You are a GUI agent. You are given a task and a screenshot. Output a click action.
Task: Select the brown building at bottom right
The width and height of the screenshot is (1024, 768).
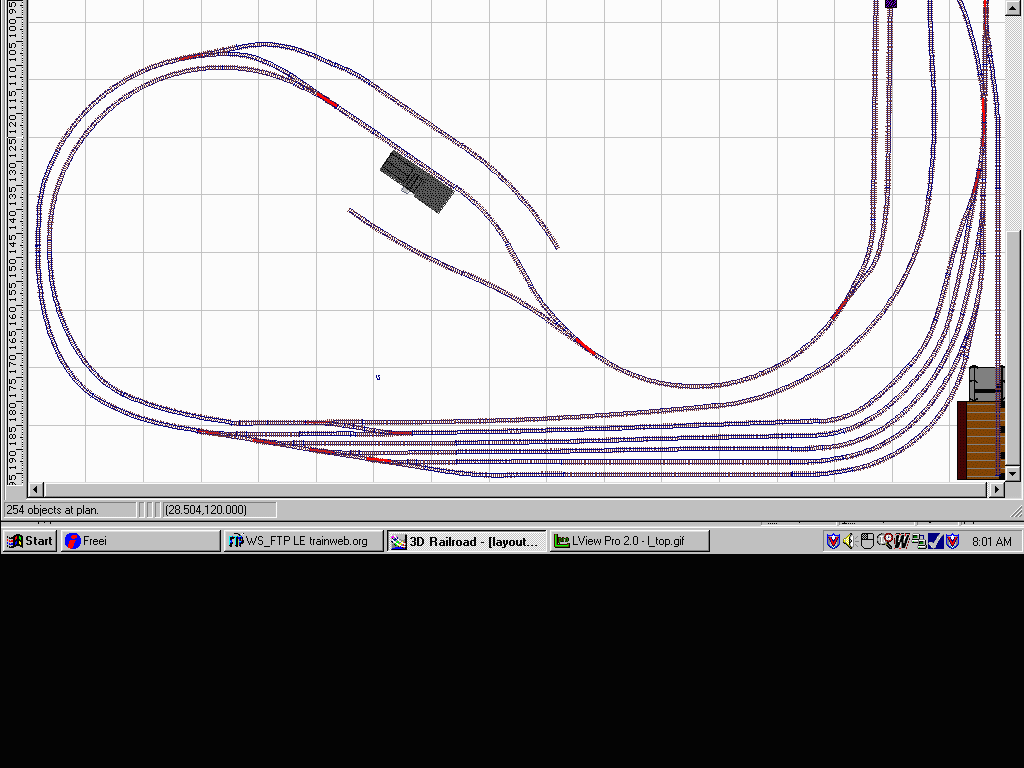click(979, 440)
